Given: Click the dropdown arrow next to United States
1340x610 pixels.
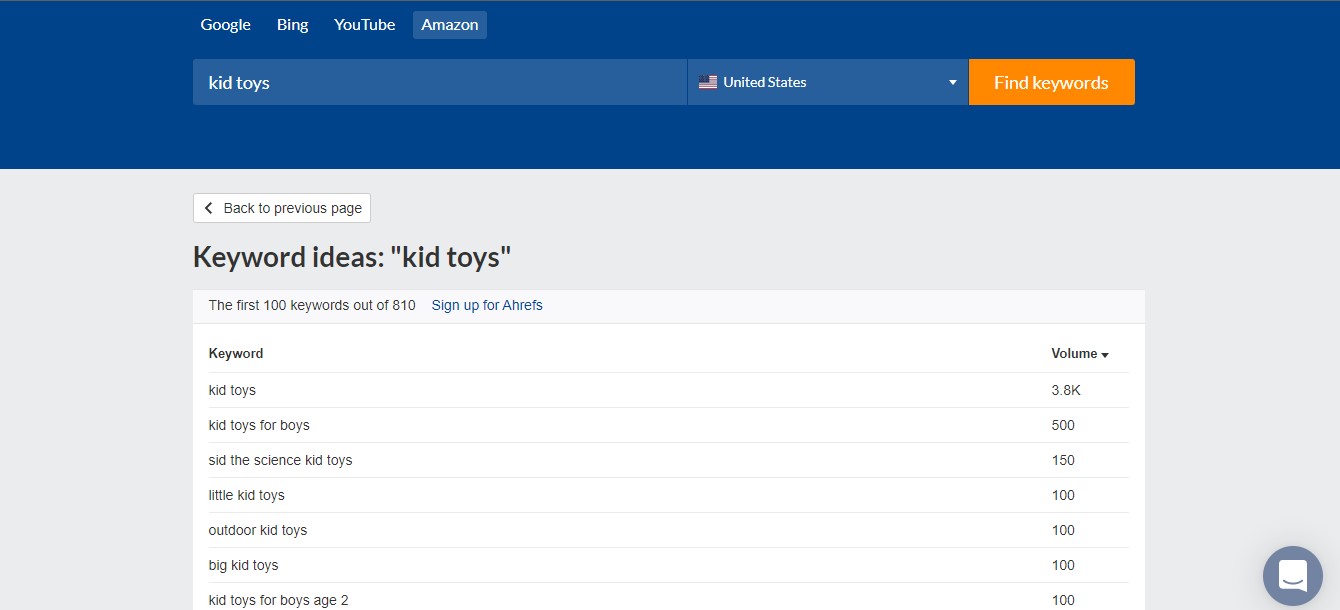Looking at the screenshot, I should (x=953, y=83).
